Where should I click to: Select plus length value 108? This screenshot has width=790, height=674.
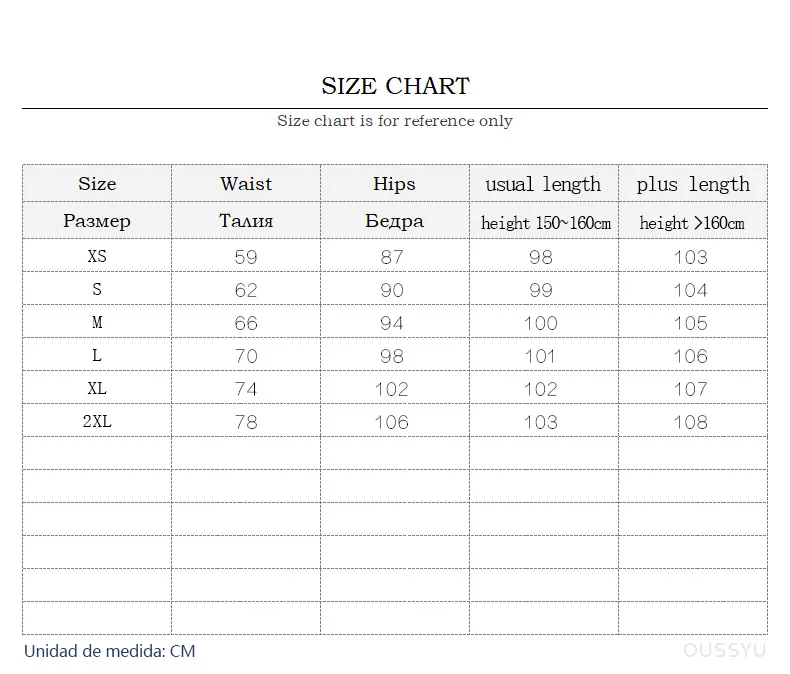[x=690, y=422]
